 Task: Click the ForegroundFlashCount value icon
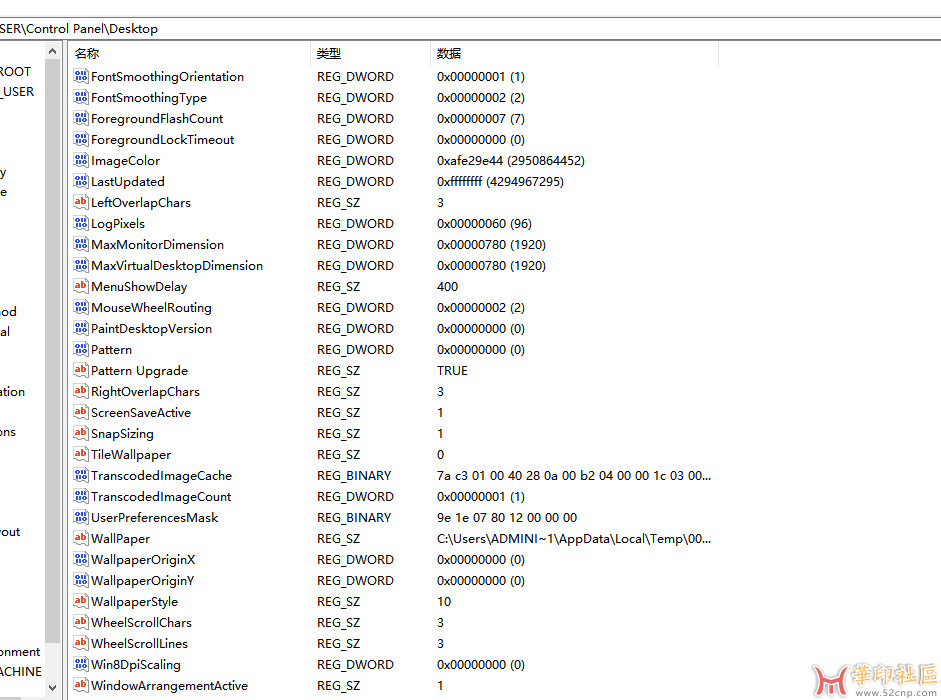tap(81, 118)
